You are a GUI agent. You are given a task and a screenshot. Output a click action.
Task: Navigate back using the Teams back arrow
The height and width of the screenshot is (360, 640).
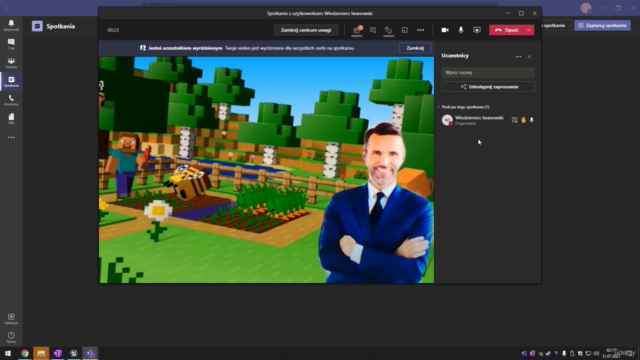[x=7, y=8]
